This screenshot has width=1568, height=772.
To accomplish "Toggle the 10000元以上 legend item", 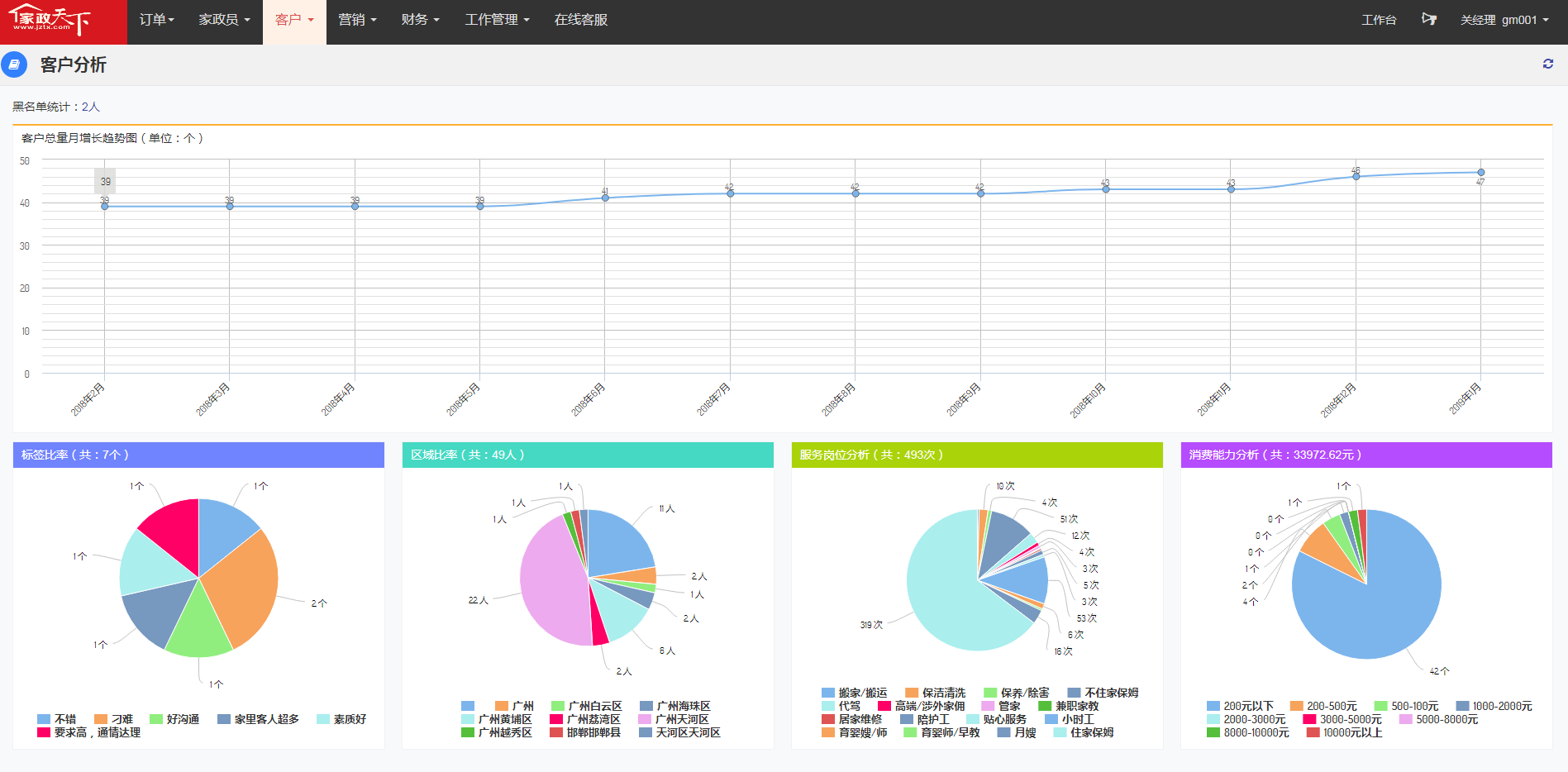I will coord(1344,732).
